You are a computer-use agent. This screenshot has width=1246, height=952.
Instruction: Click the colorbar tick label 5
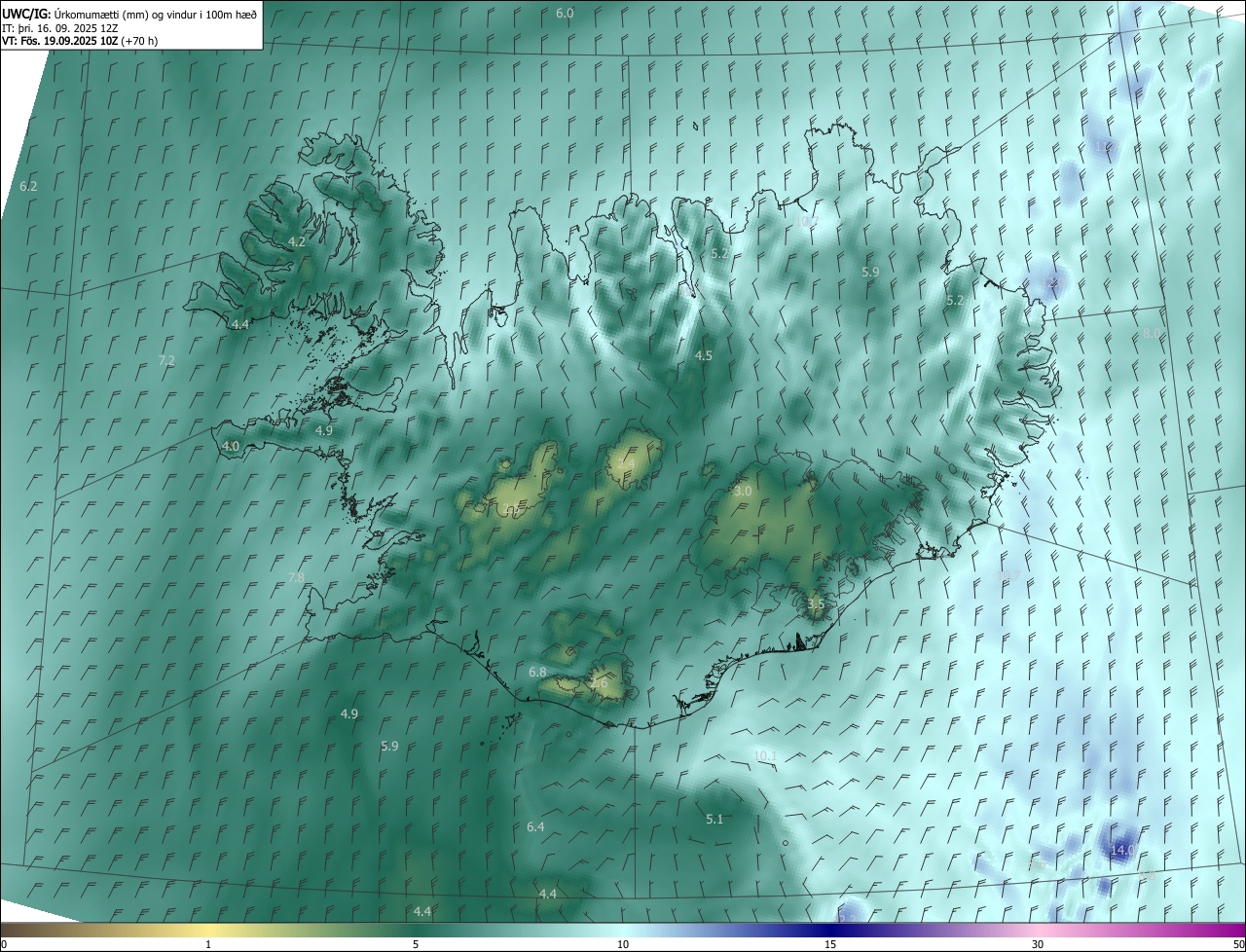[416, 944]
